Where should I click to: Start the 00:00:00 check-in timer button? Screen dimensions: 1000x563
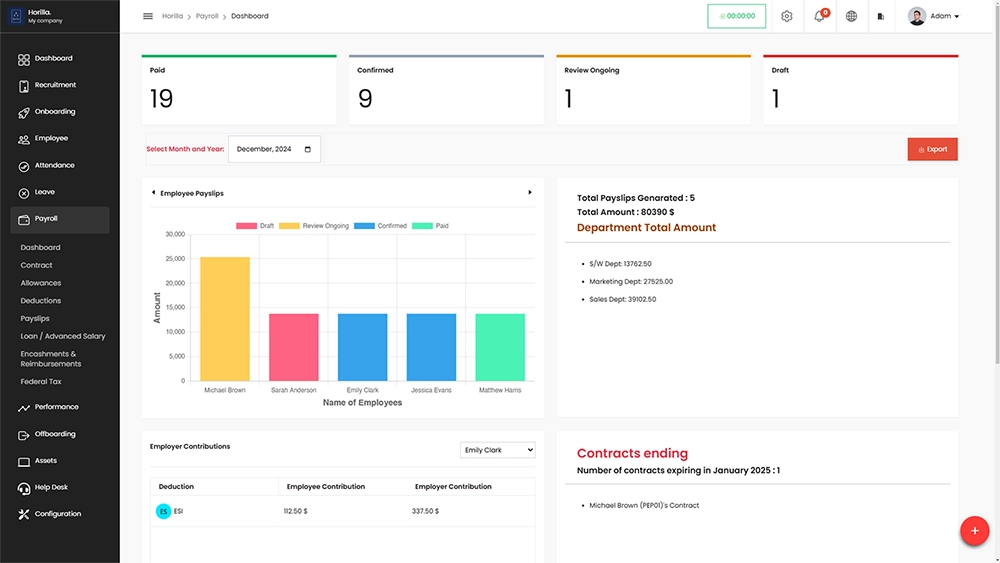736,16
